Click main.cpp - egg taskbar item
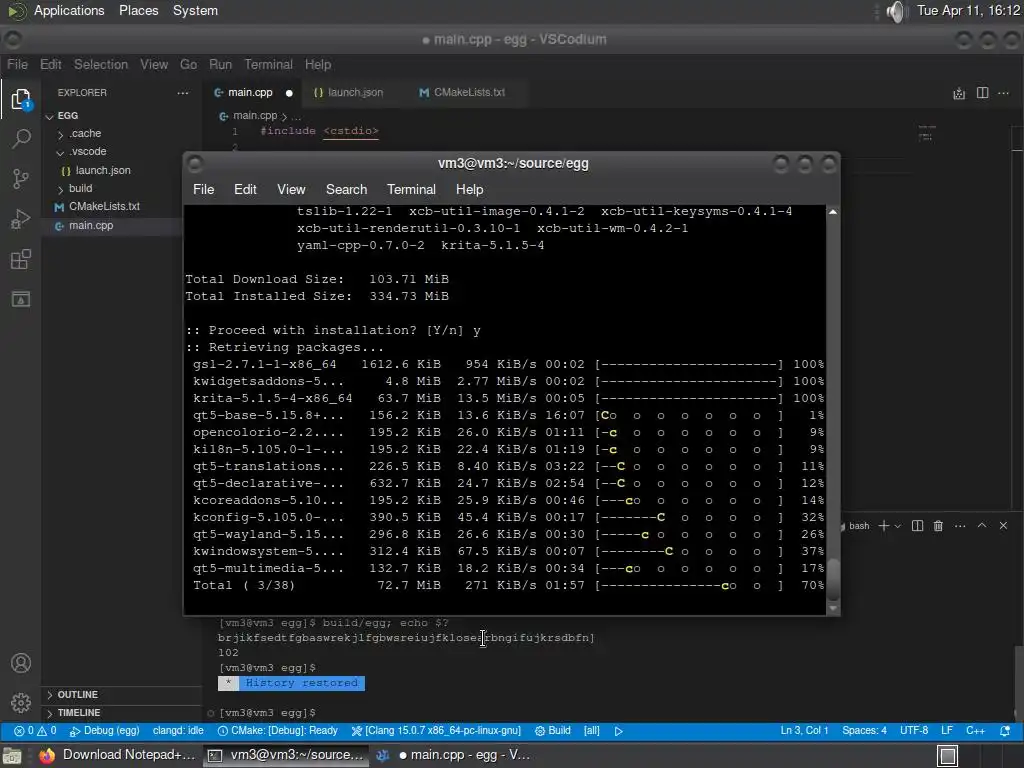This screenshot has width=1024, height=768. [455, 755]
